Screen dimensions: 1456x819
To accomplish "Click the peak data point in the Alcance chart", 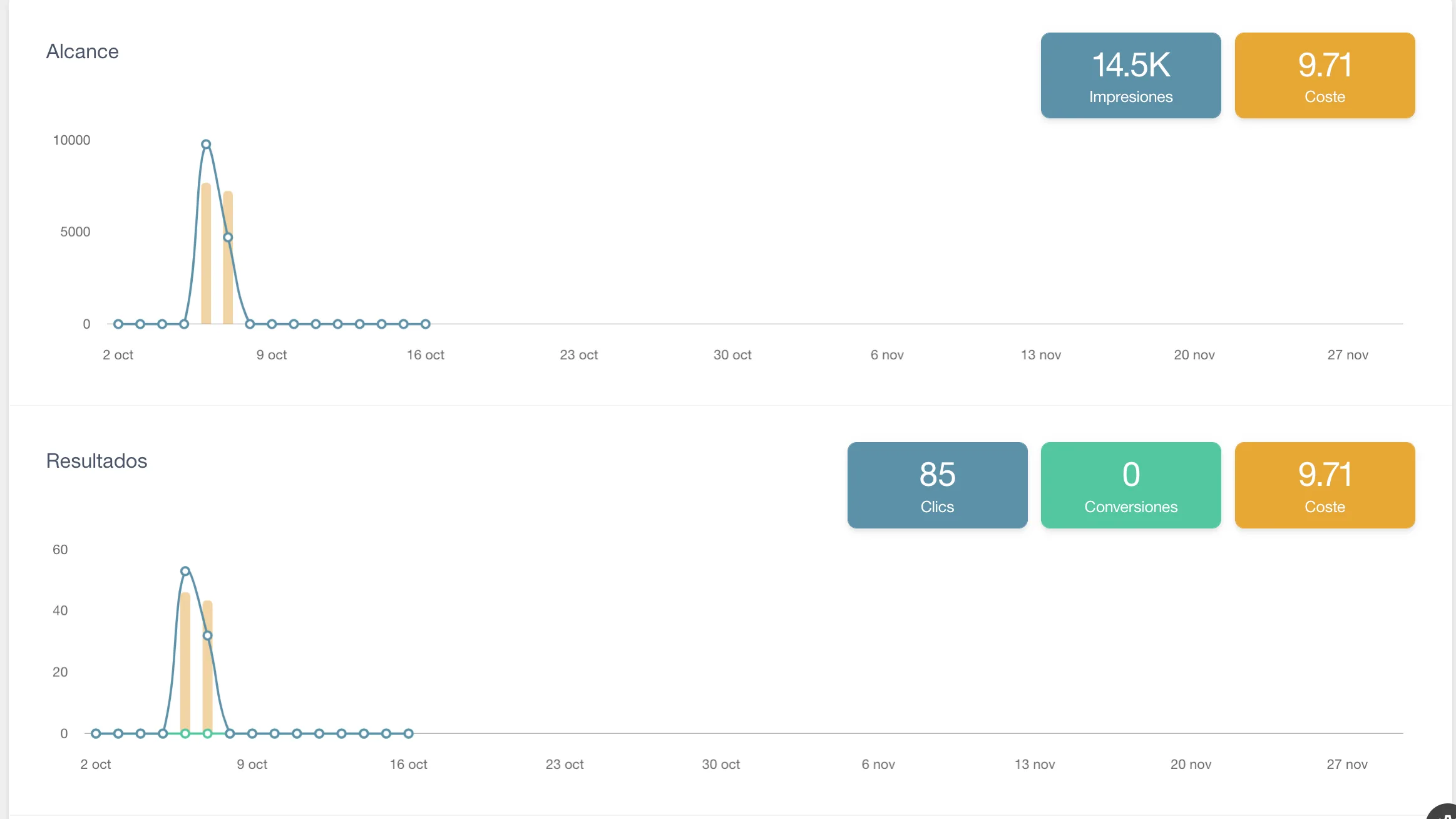I will (206, 145).
